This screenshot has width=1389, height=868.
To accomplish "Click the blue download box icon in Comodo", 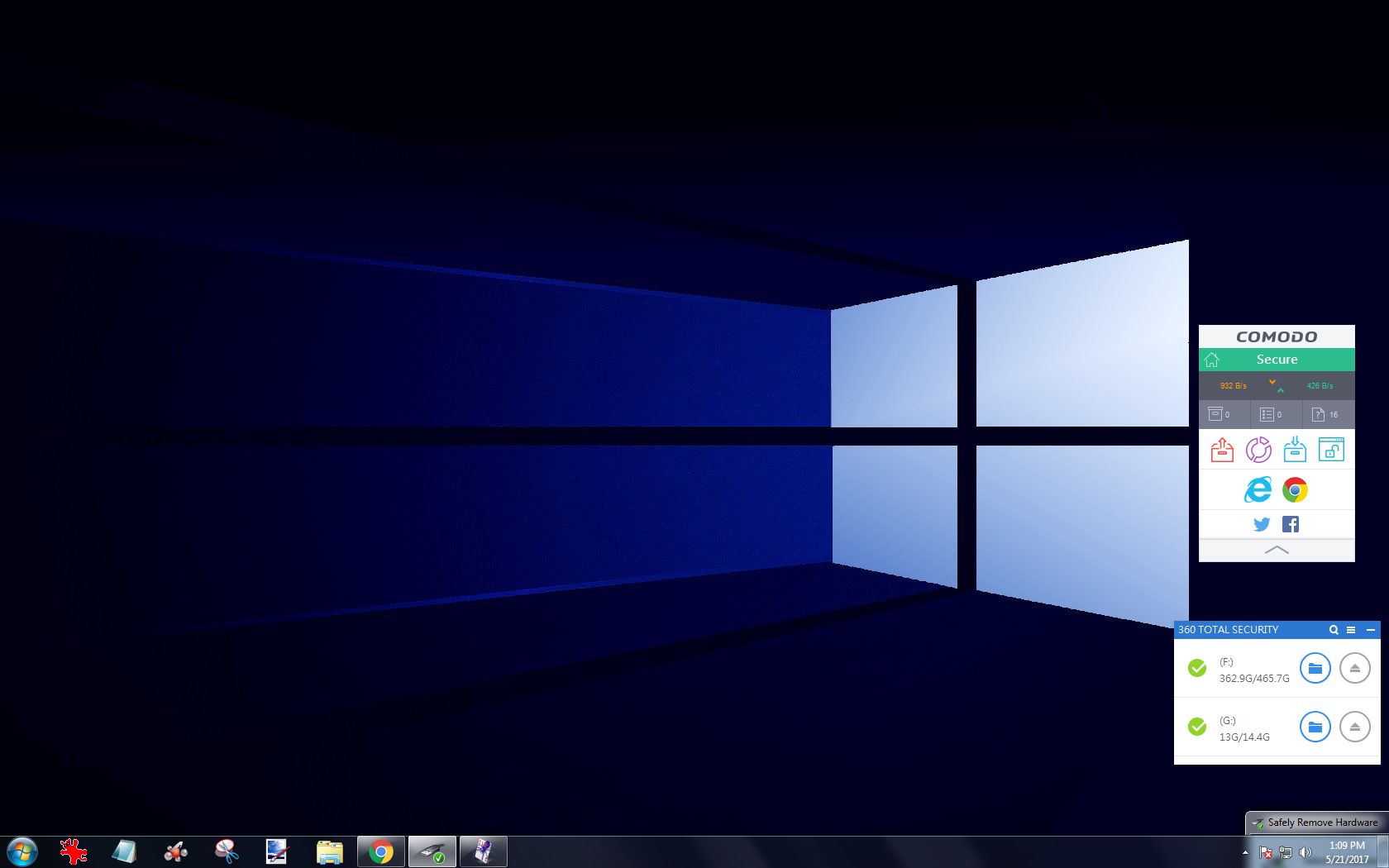I will 1295,450.
